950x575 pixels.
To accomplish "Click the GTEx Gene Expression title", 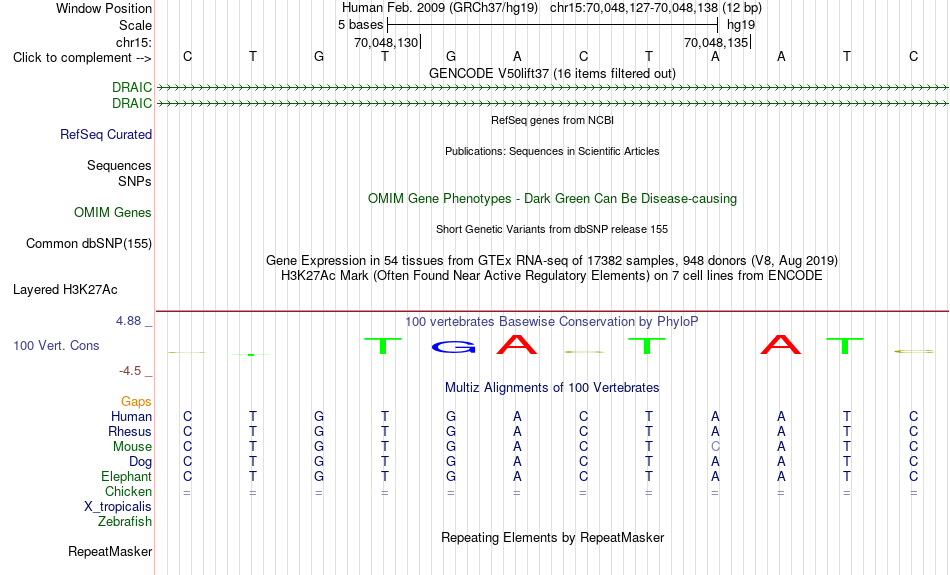I will click(x=552, y=261).
